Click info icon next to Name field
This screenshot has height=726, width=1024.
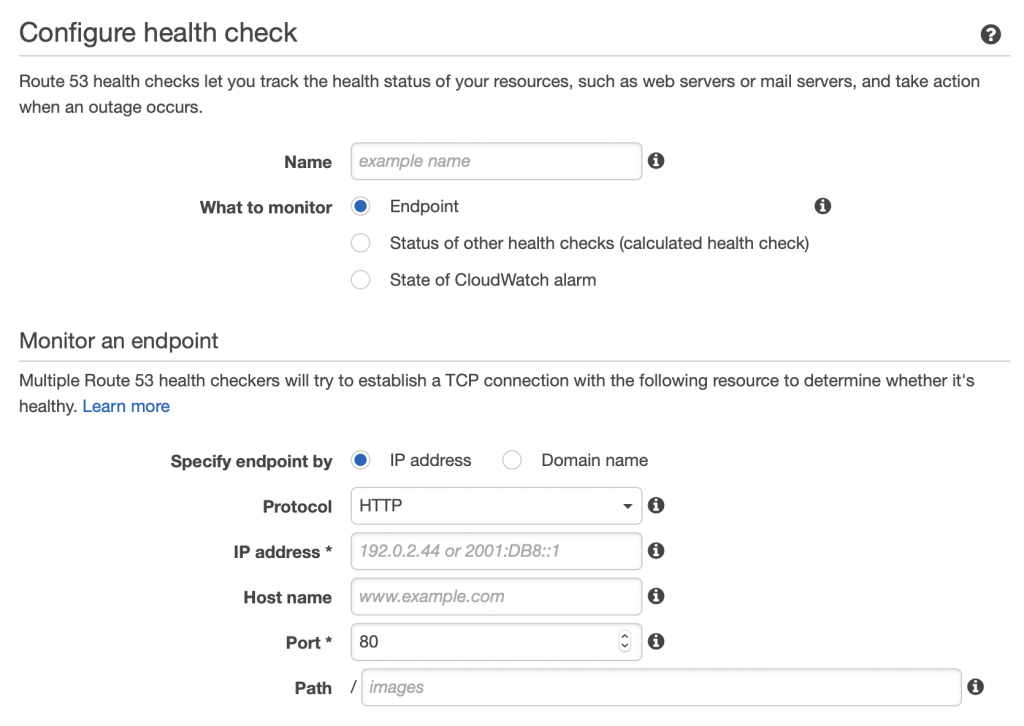656,161
